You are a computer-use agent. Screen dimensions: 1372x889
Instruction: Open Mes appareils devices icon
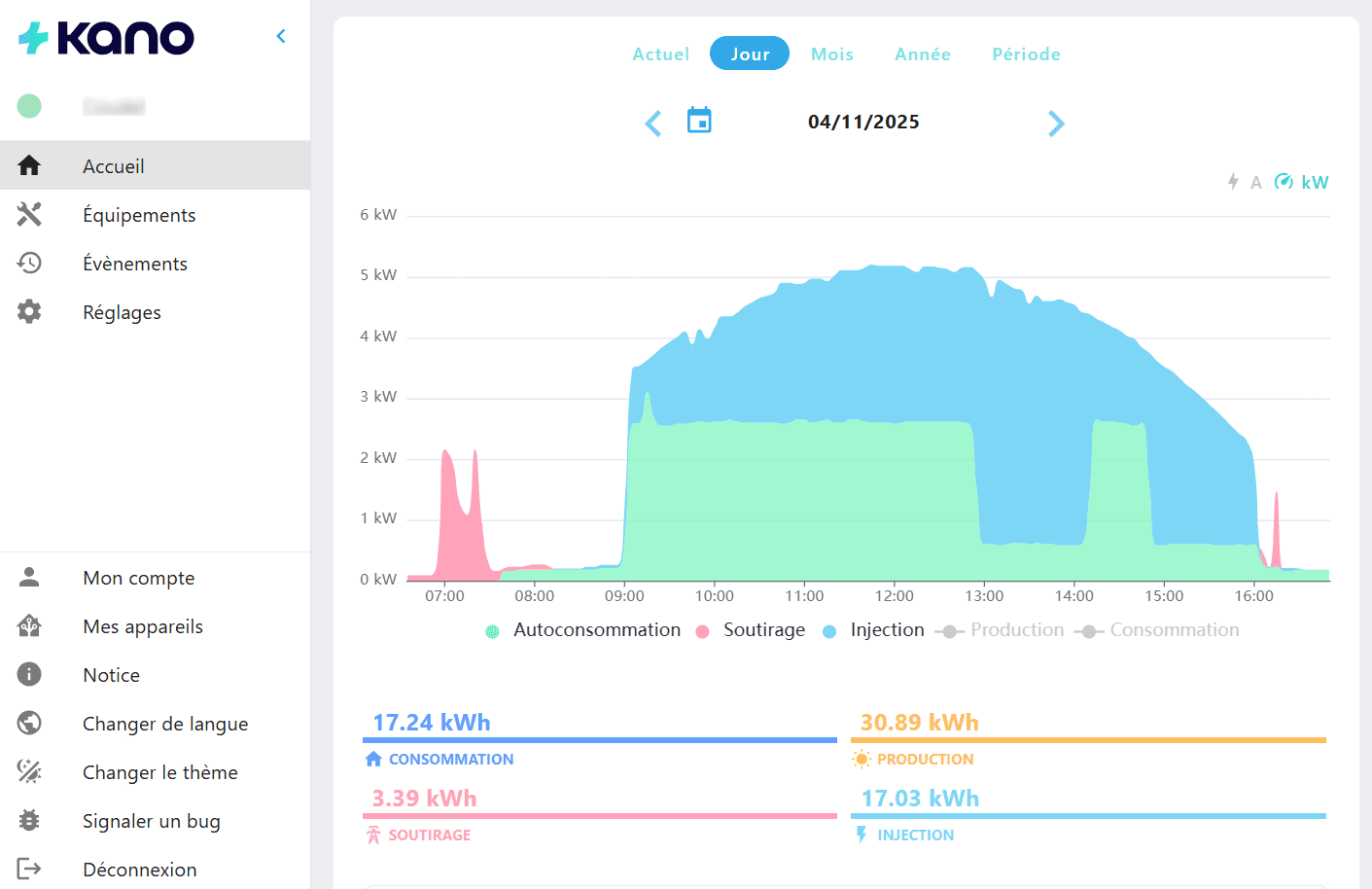point(29,625)
